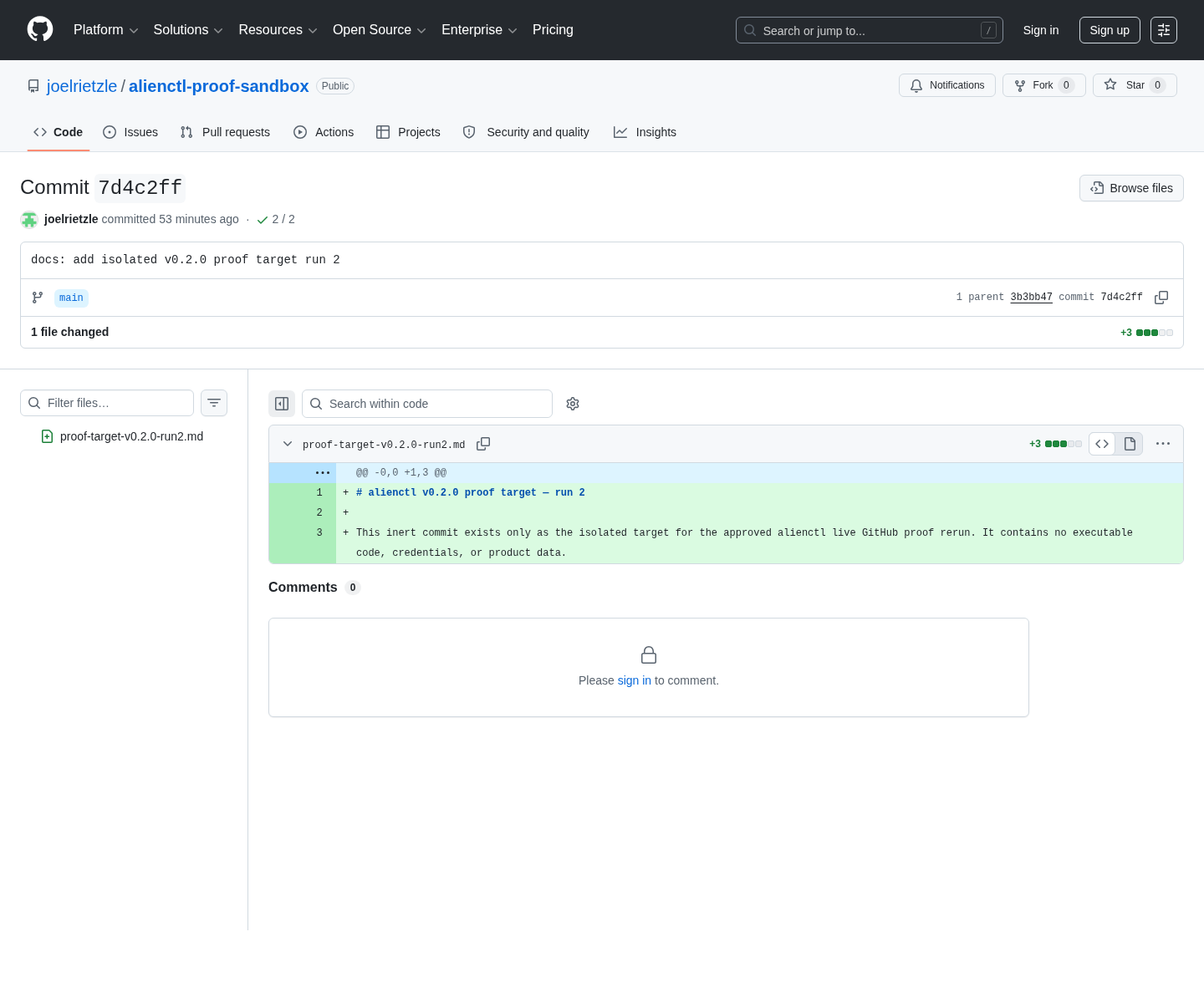Open the Resources dropdown
The height and width of the screenshot is (1003, 1204).
pos(278,30)
